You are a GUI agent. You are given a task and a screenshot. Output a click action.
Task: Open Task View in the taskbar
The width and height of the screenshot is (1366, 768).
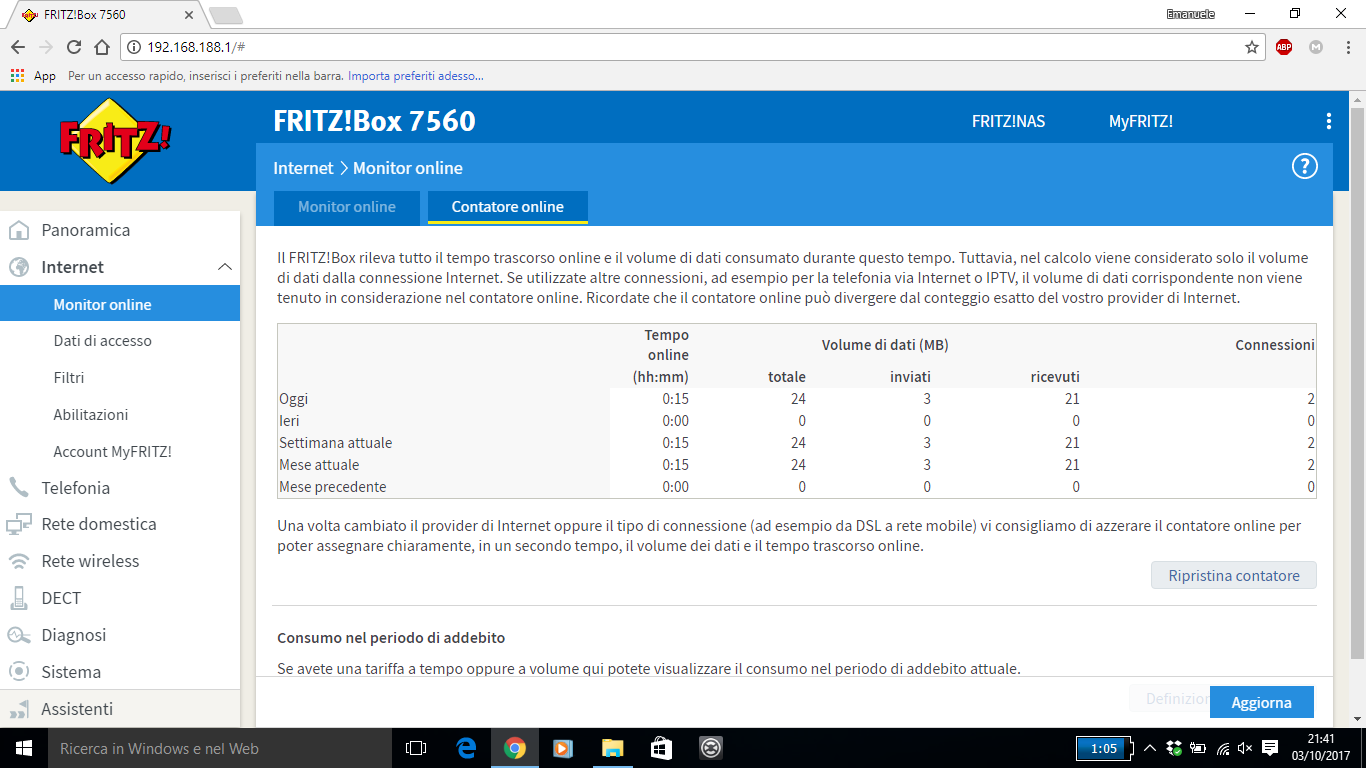click(x=416, y=748)
